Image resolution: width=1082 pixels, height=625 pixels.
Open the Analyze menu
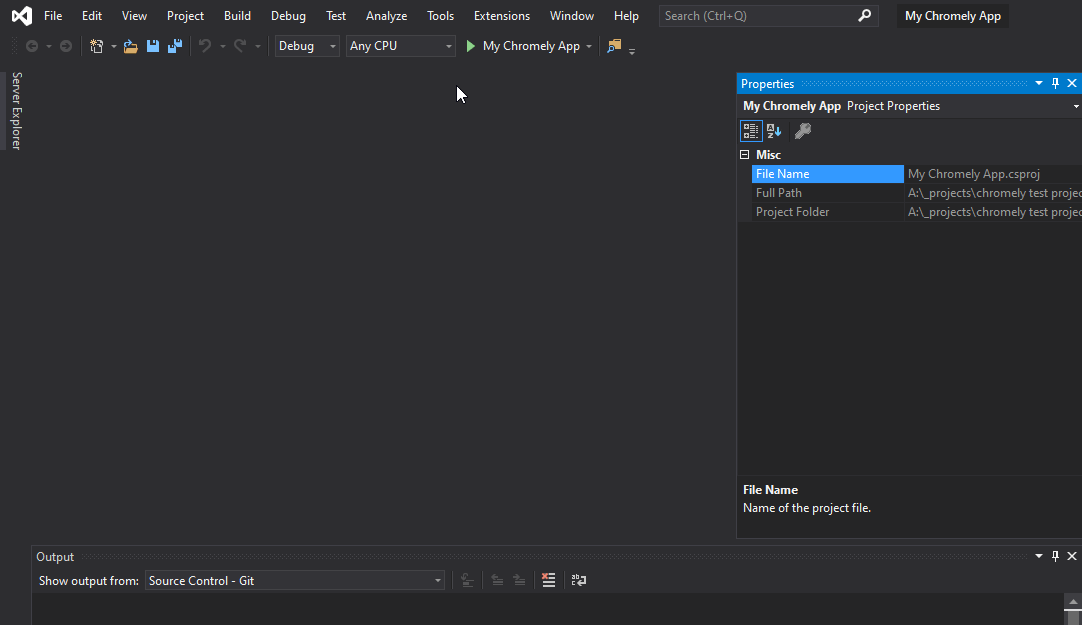tap(386, 16)
